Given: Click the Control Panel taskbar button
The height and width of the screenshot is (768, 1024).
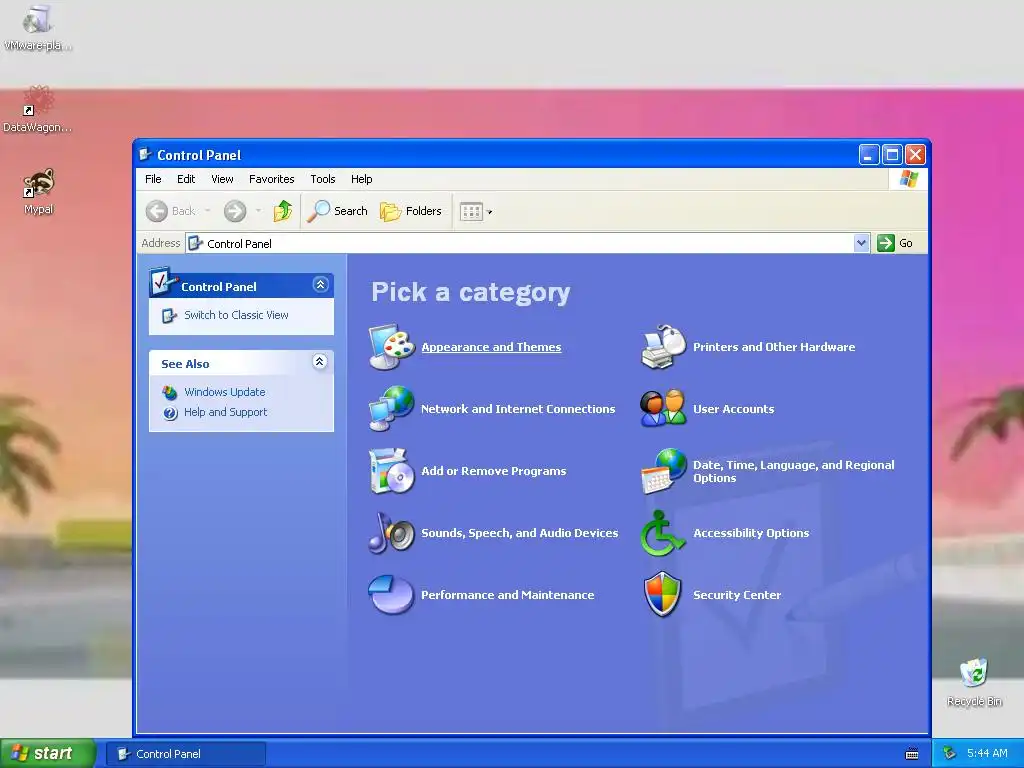Looking at the screenshot, I should pos(186,754).
